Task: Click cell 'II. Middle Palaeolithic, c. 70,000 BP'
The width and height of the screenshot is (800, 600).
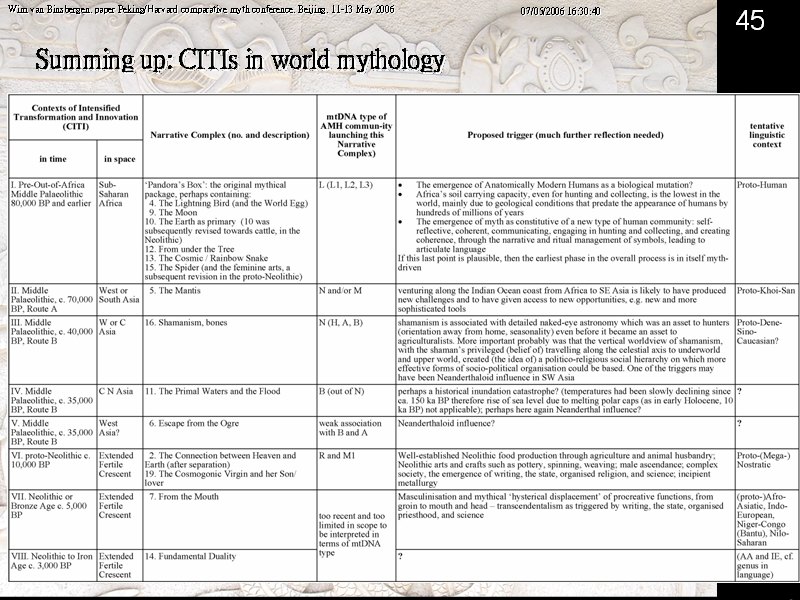Action: pos(52,299)
